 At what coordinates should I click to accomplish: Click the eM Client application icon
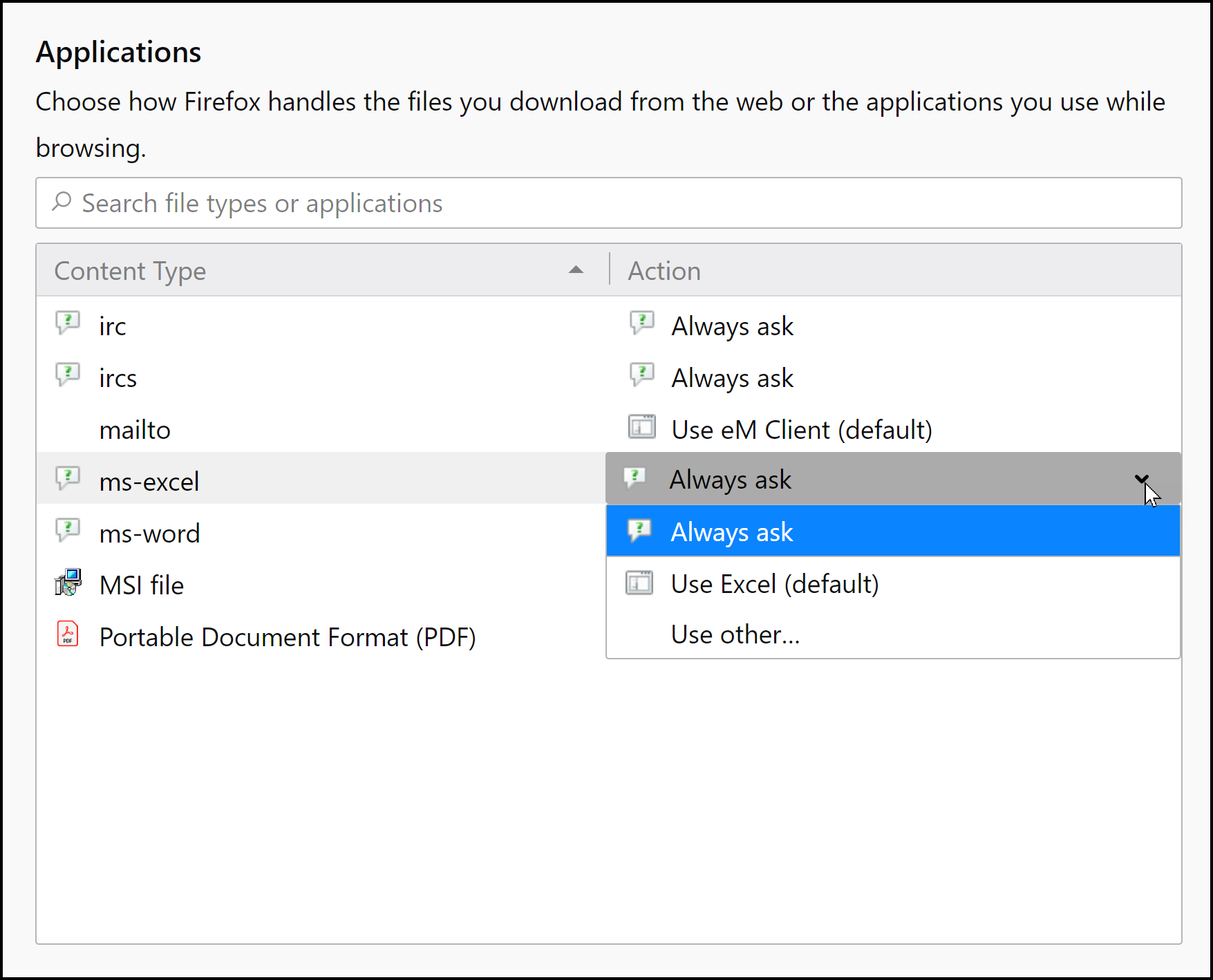641,427
